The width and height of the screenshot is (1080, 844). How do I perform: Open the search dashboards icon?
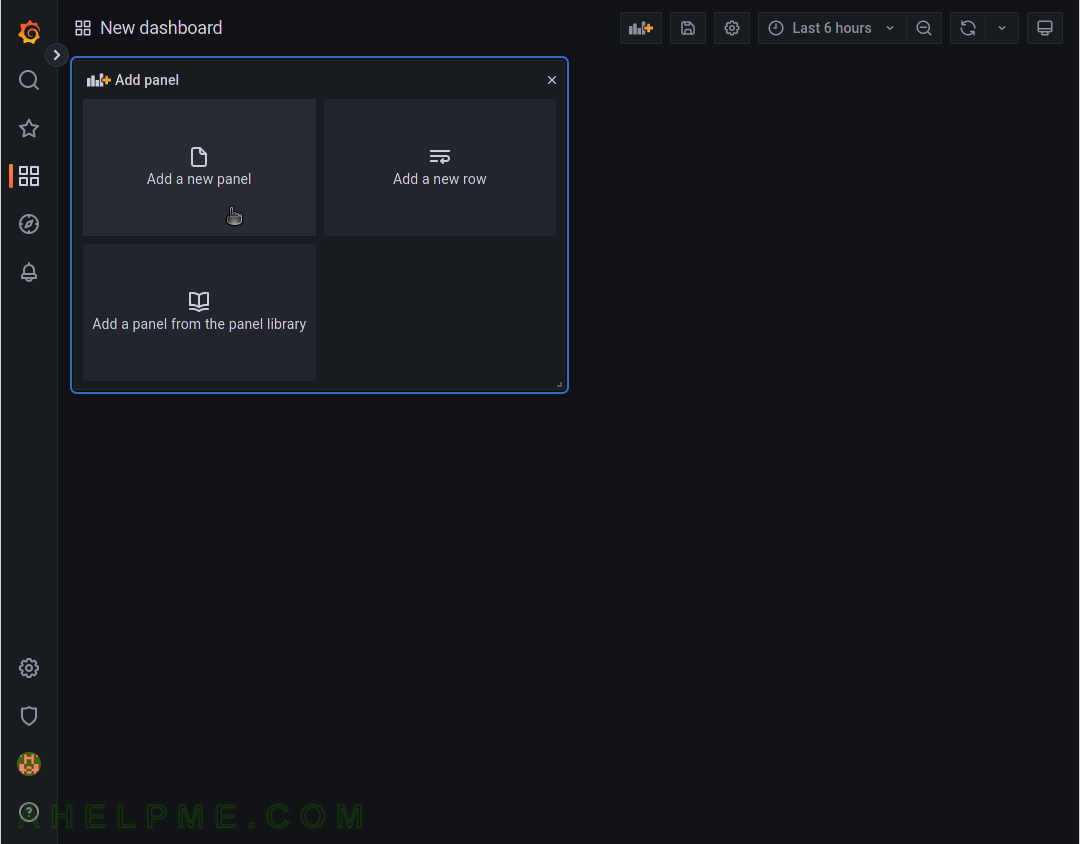click(29, 80)
